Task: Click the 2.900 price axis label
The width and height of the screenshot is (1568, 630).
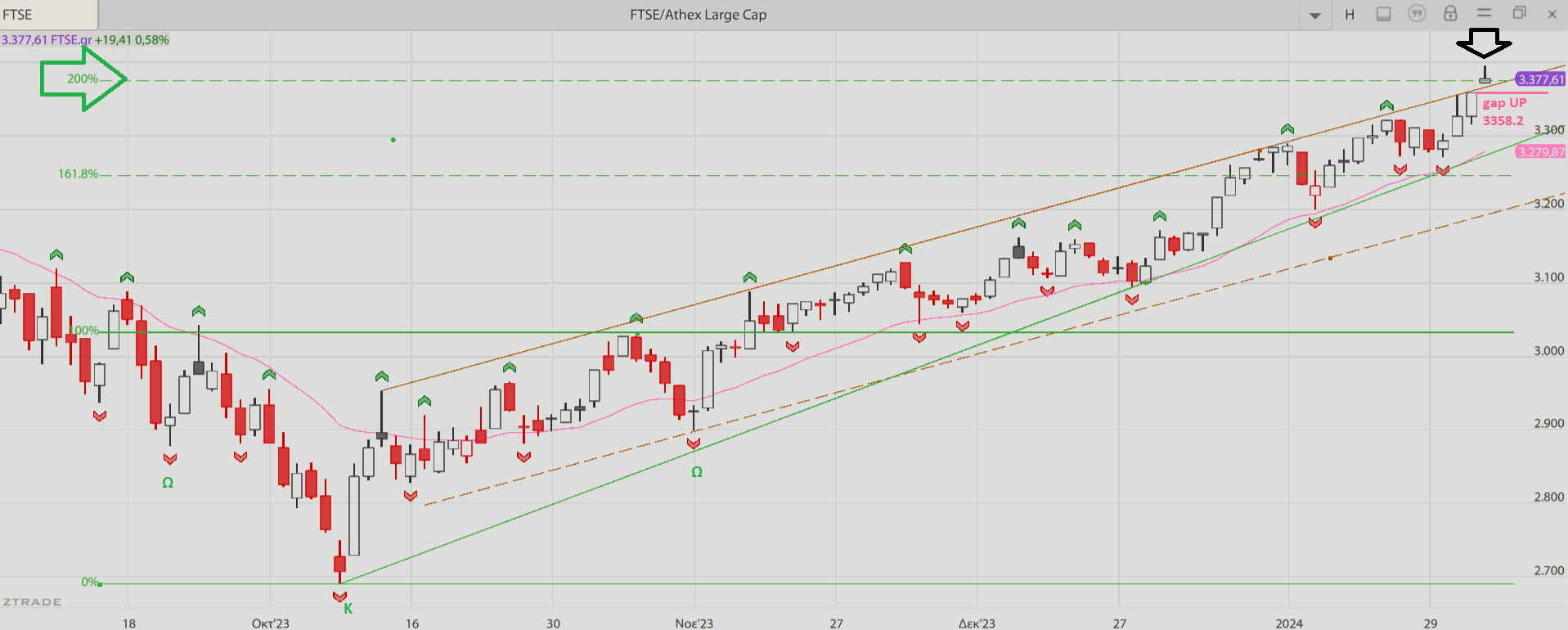Action: tap(1548, 424)
